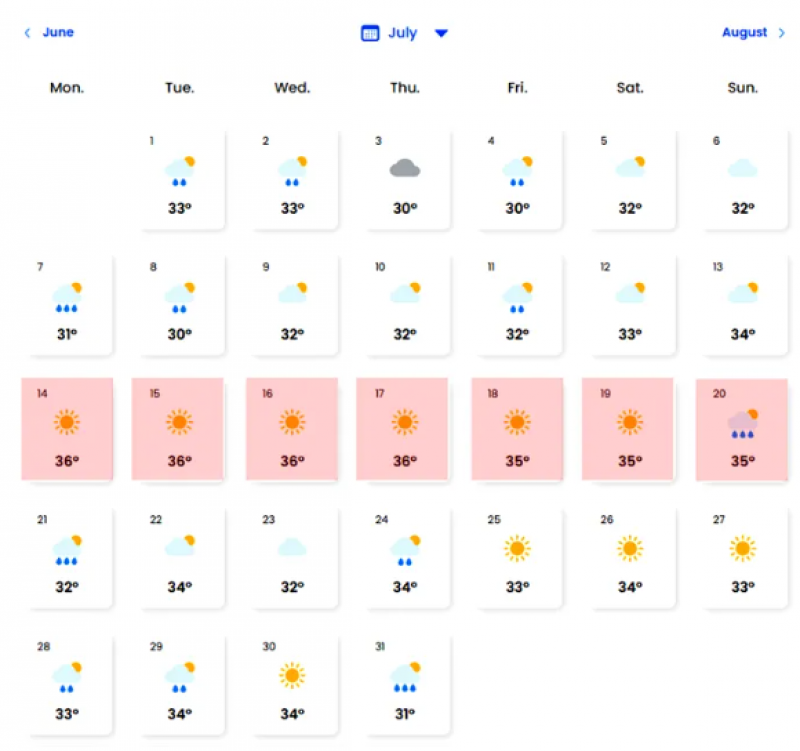
Task: Click the red highlighted July 19 card
Action: 629,428
